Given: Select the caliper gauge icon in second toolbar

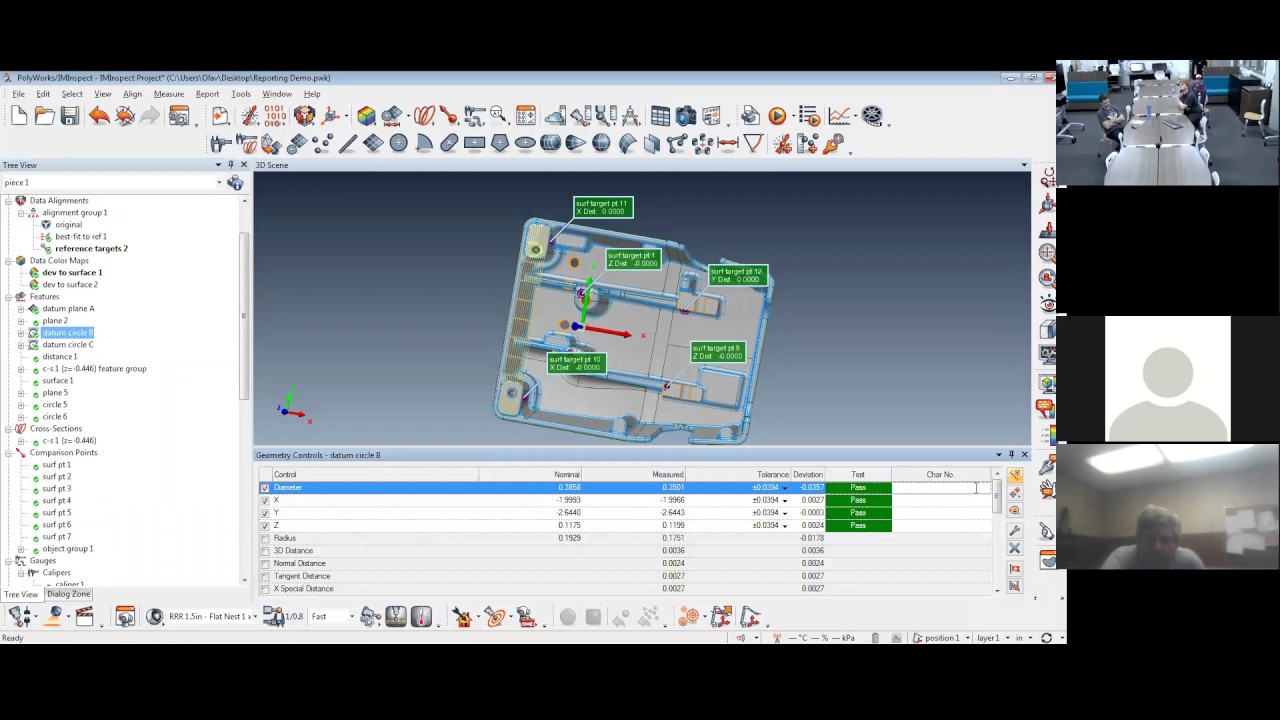Looking at the screenshot, I should pos(221,144).
